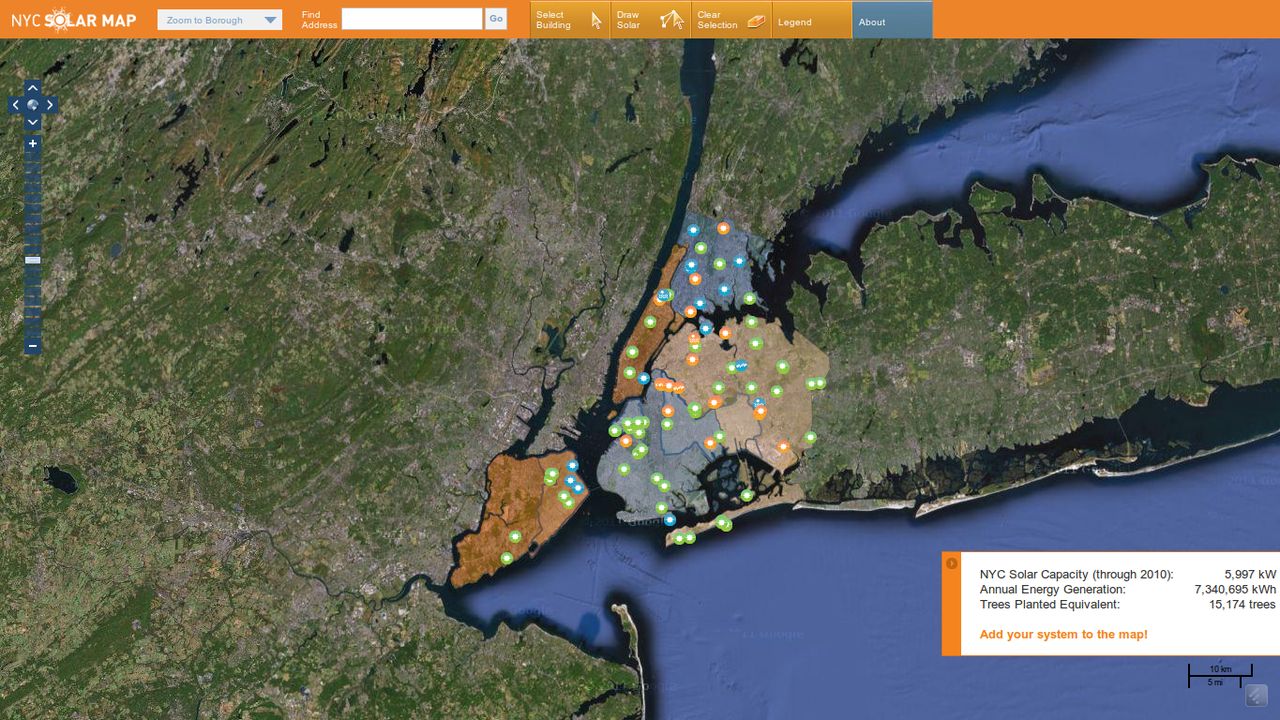The image size is (1280, 720).
Task: Open the Zoom to Borough dropdown
Action: pyautogui.click(x=220, y=20)
